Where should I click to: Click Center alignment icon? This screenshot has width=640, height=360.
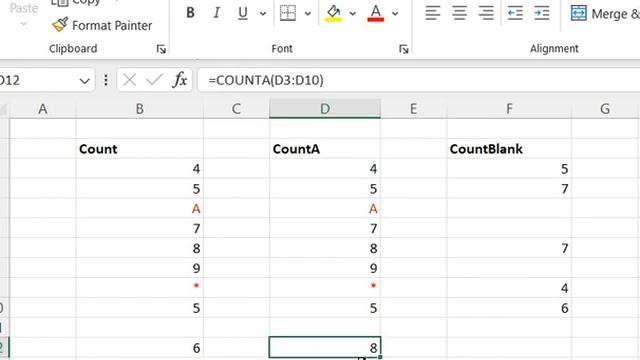(460, 13)
